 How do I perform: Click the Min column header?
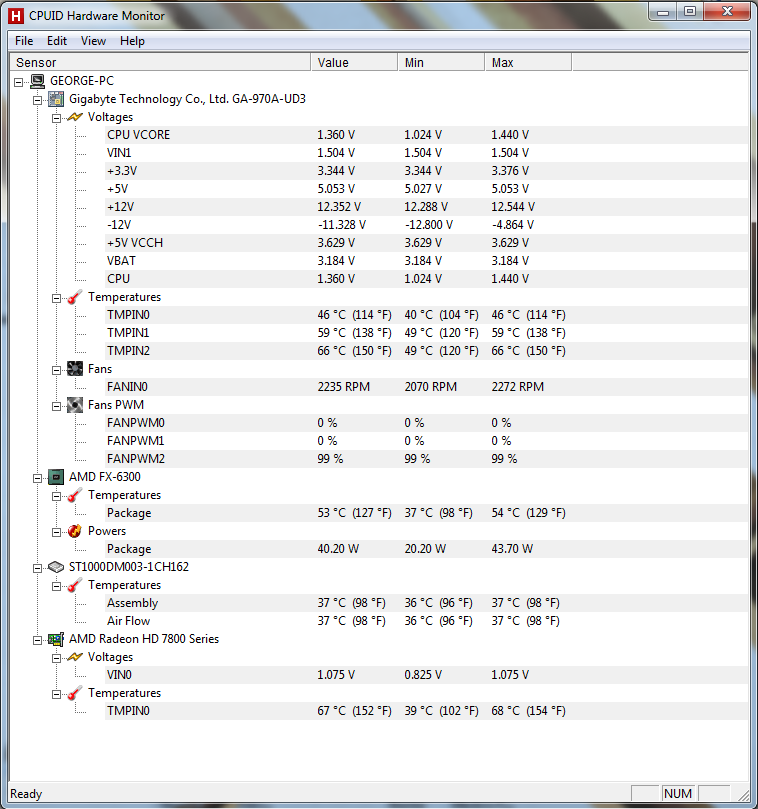tap(441, 62)
